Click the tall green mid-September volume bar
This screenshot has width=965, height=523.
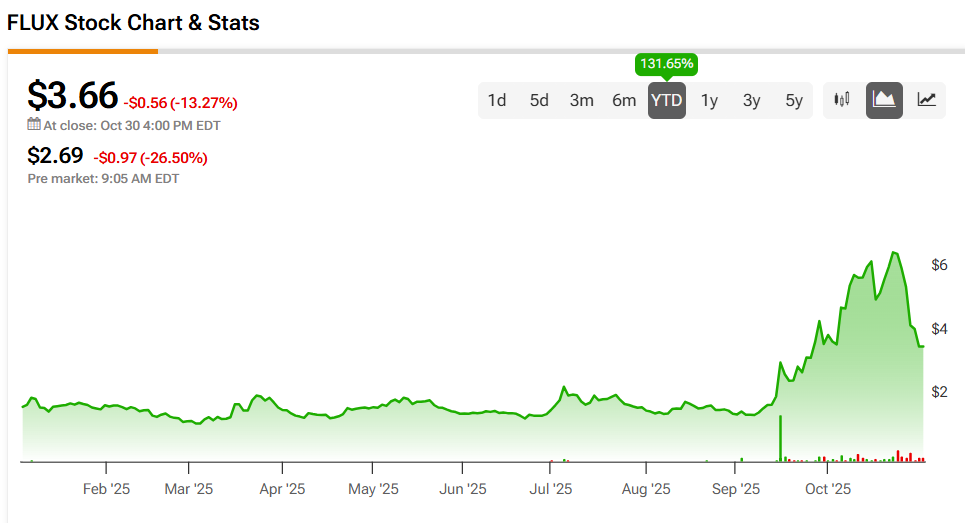coord(779,438)
